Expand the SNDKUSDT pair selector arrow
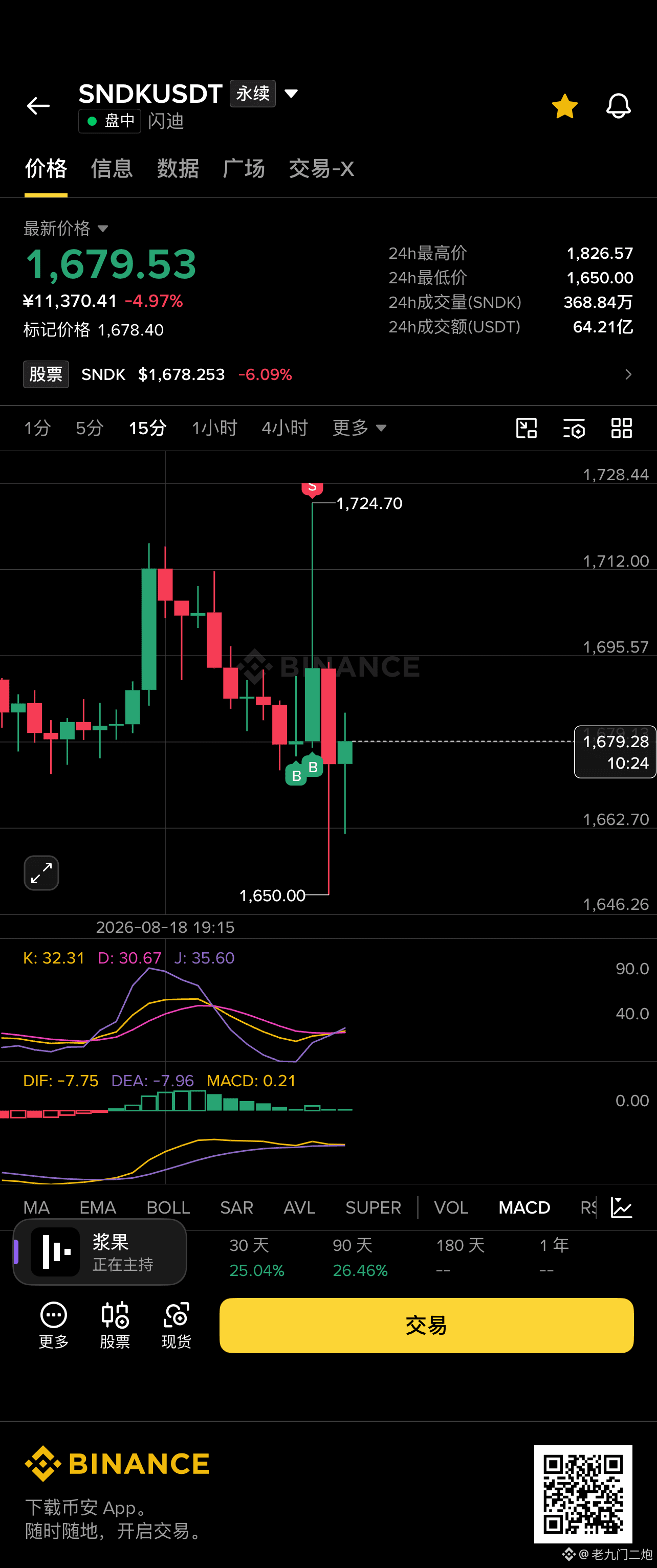The image size is (657, 1568). (x=291, y=93)
